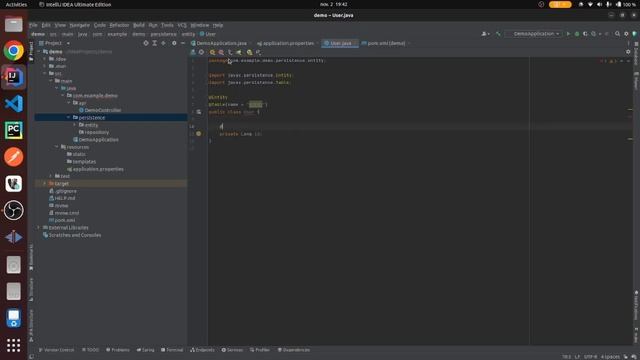This screenshot has height=360, width=640.
Task: Open Google Chrome from the dock
Action: click(x=13, y=51)
